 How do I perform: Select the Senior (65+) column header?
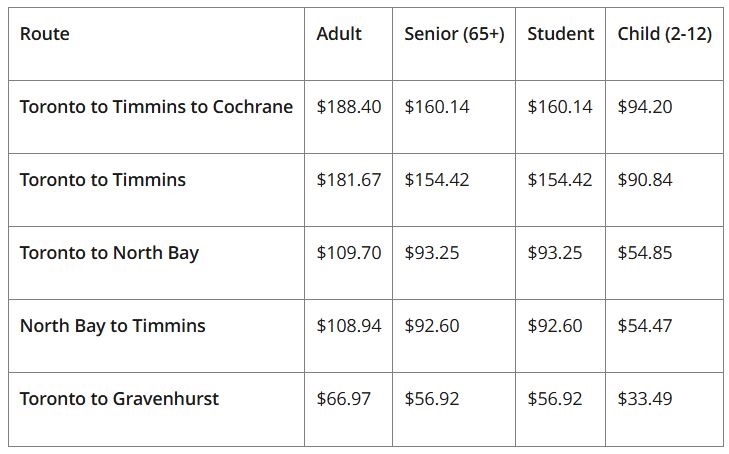tap(454, 34)
